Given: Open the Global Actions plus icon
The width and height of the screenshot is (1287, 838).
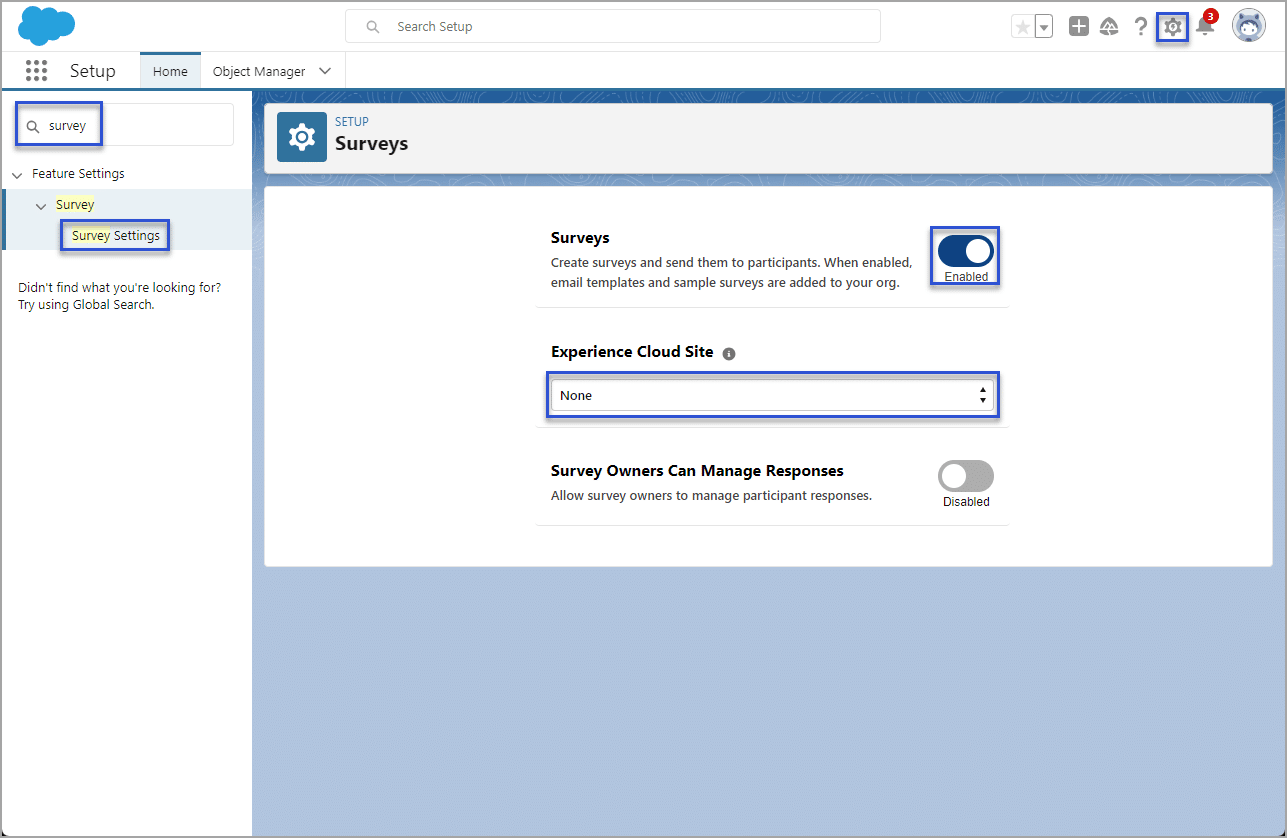Looking at the screenshot, I should (1078, 27).
